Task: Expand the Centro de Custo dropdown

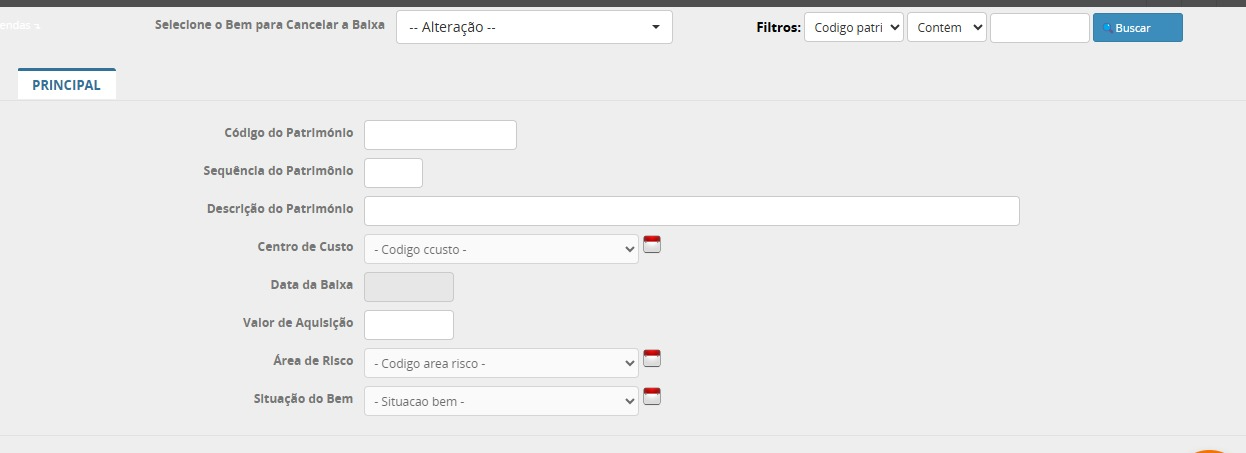Action: point(501,249)
